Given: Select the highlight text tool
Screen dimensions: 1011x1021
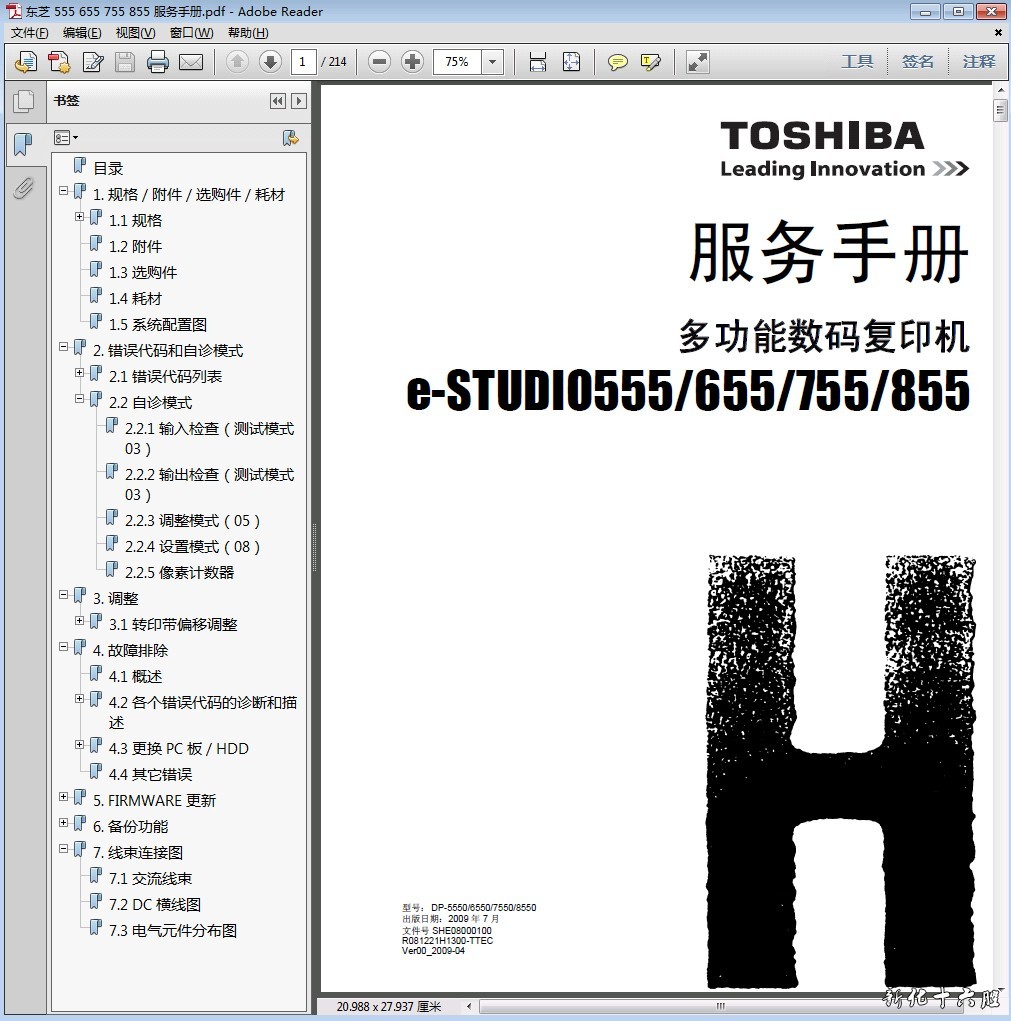Looking at the screenshot, I should [x=650, y=62].
